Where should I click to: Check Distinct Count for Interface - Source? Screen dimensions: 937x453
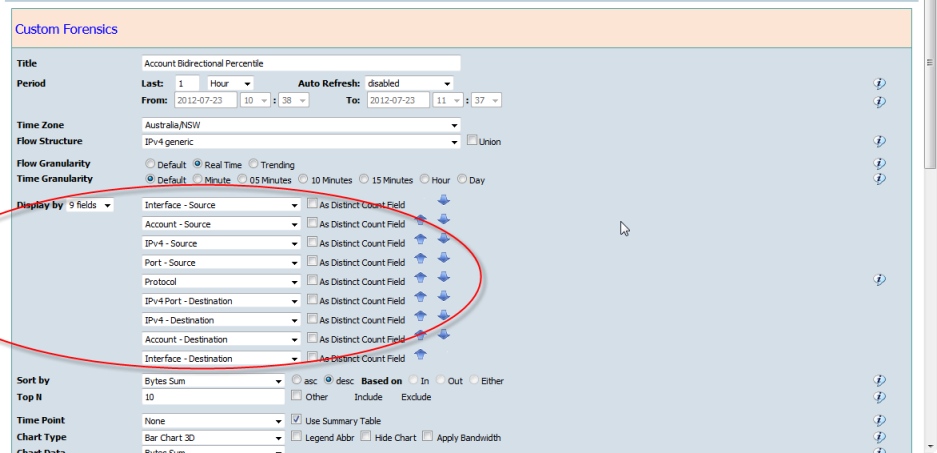312,204
